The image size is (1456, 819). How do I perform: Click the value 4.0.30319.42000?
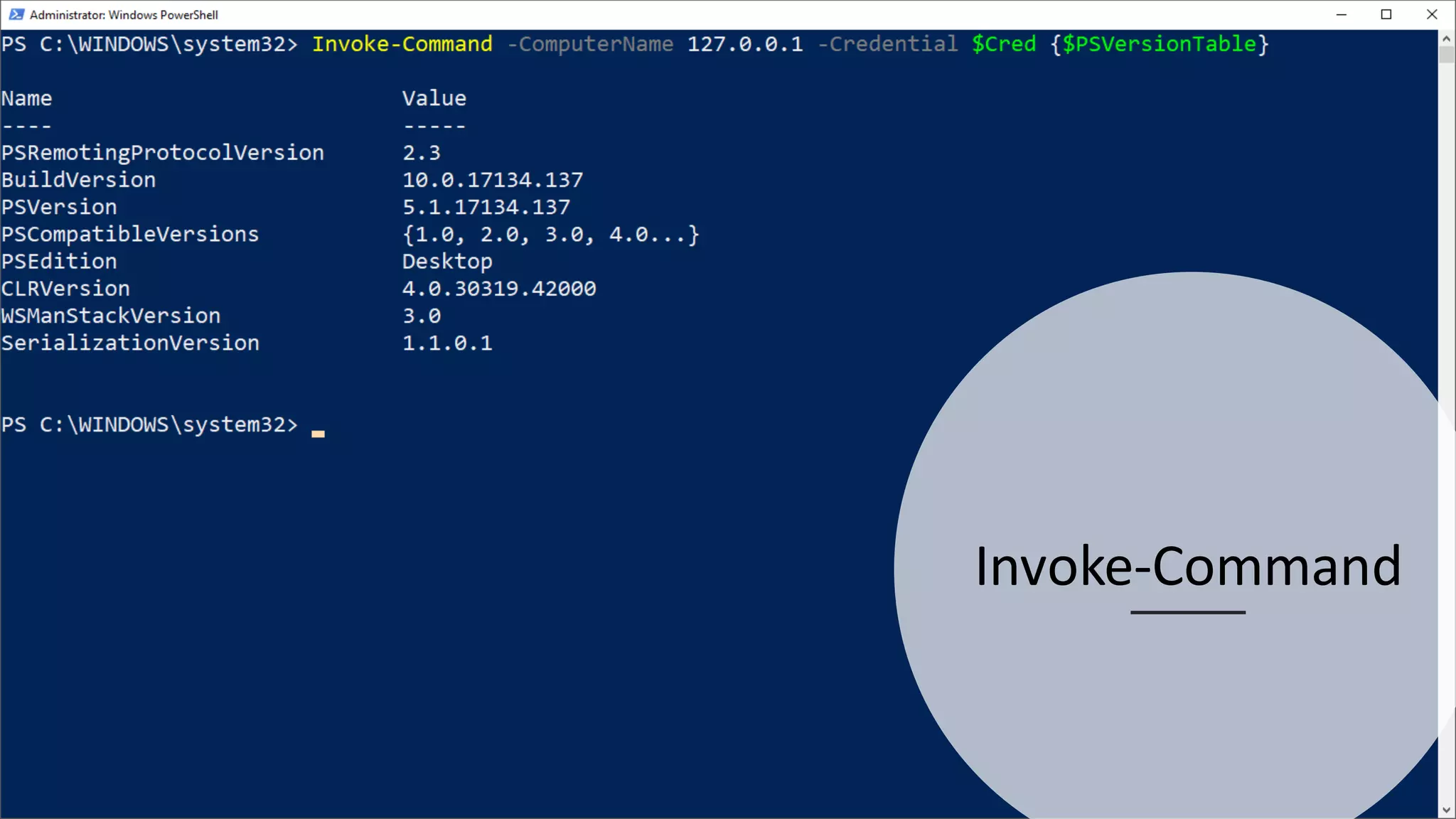click(x=499, y=289)
